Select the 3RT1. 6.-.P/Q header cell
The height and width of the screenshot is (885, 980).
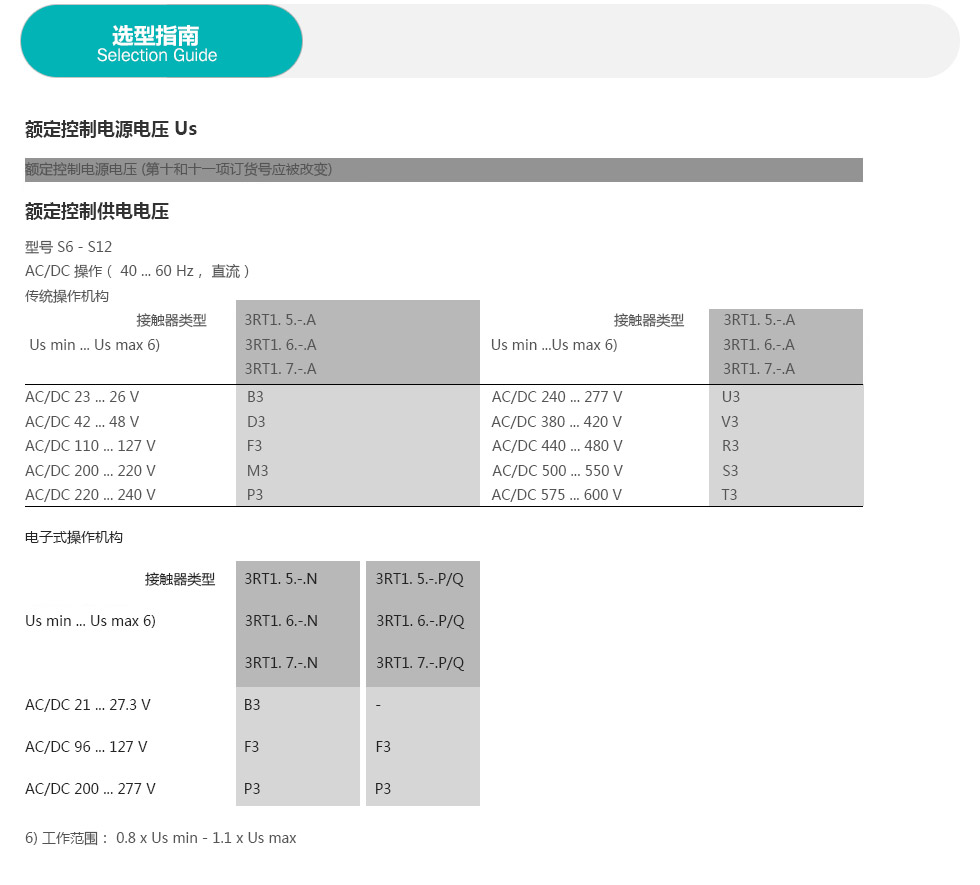(x=420, y=621)
